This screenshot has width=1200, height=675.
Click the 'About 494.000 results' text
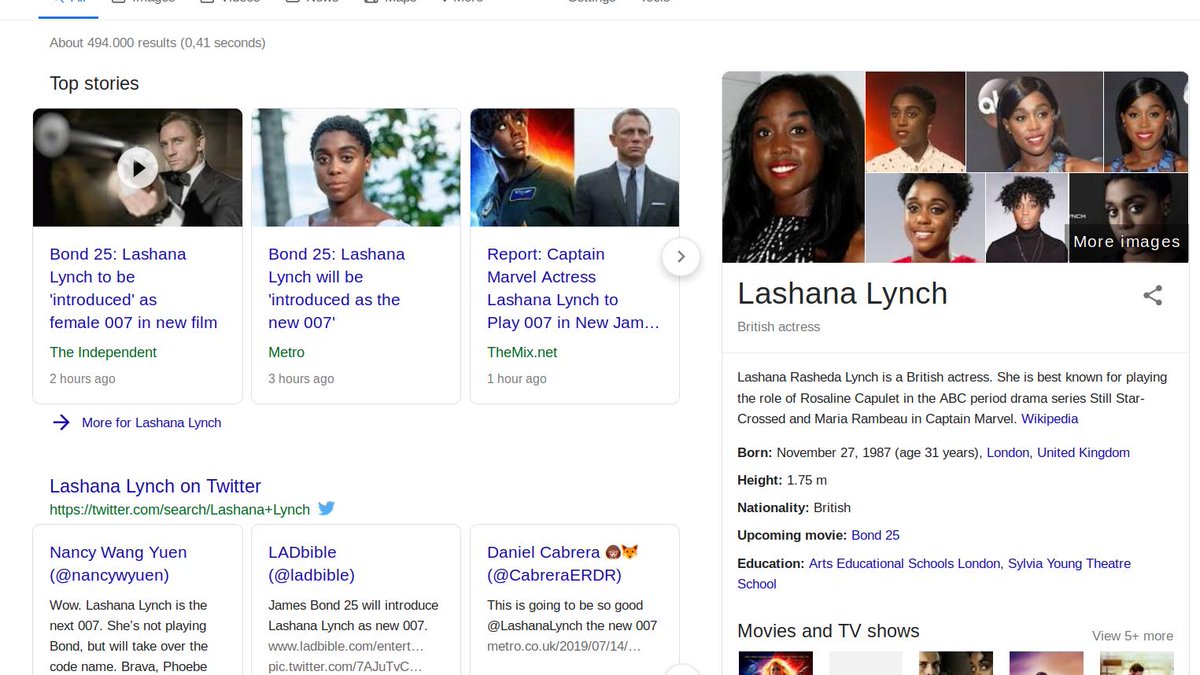[x=157, y=43]
